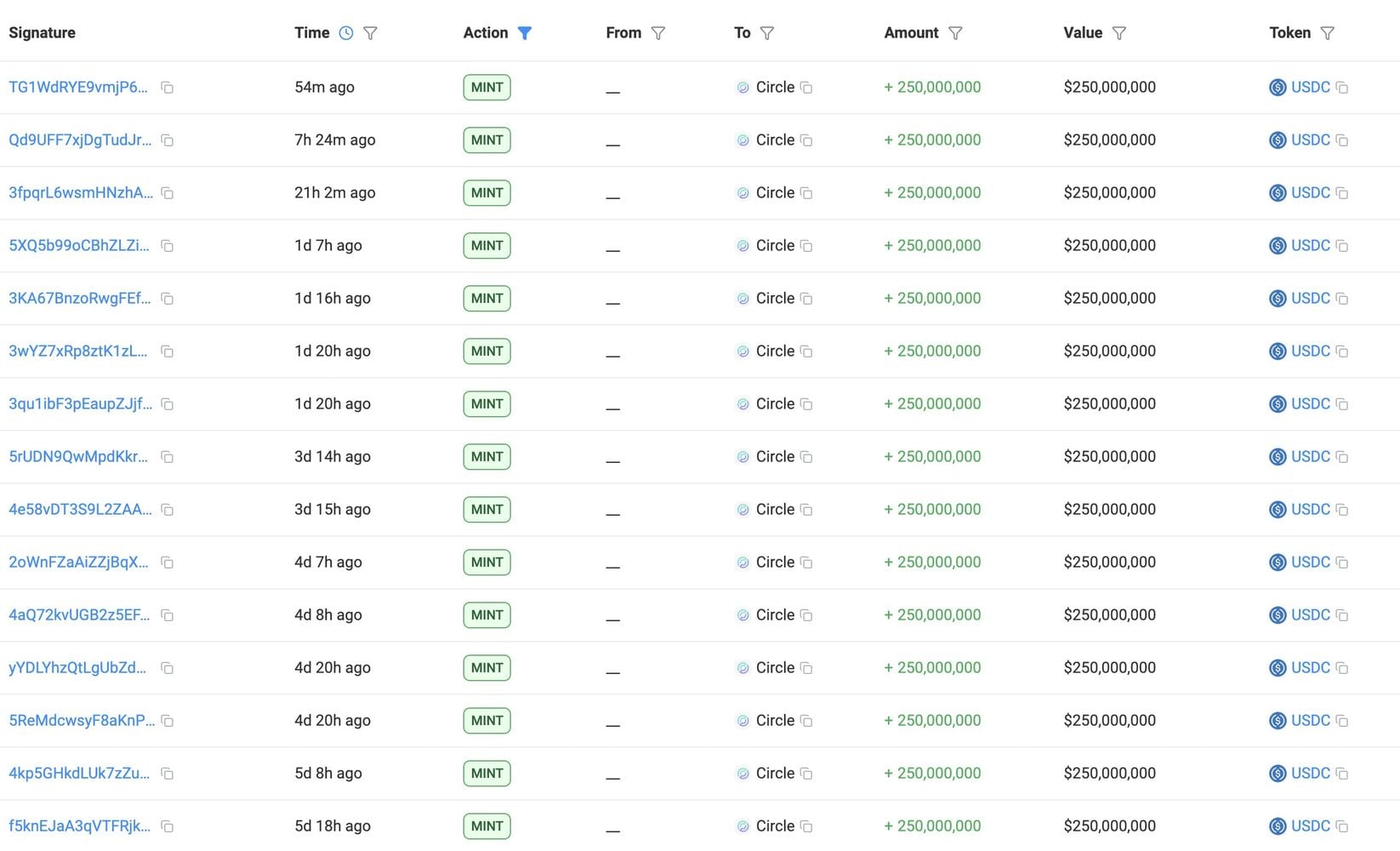Select amount + 250,000,000 in 54m ago row

click(x=932, y=87)
